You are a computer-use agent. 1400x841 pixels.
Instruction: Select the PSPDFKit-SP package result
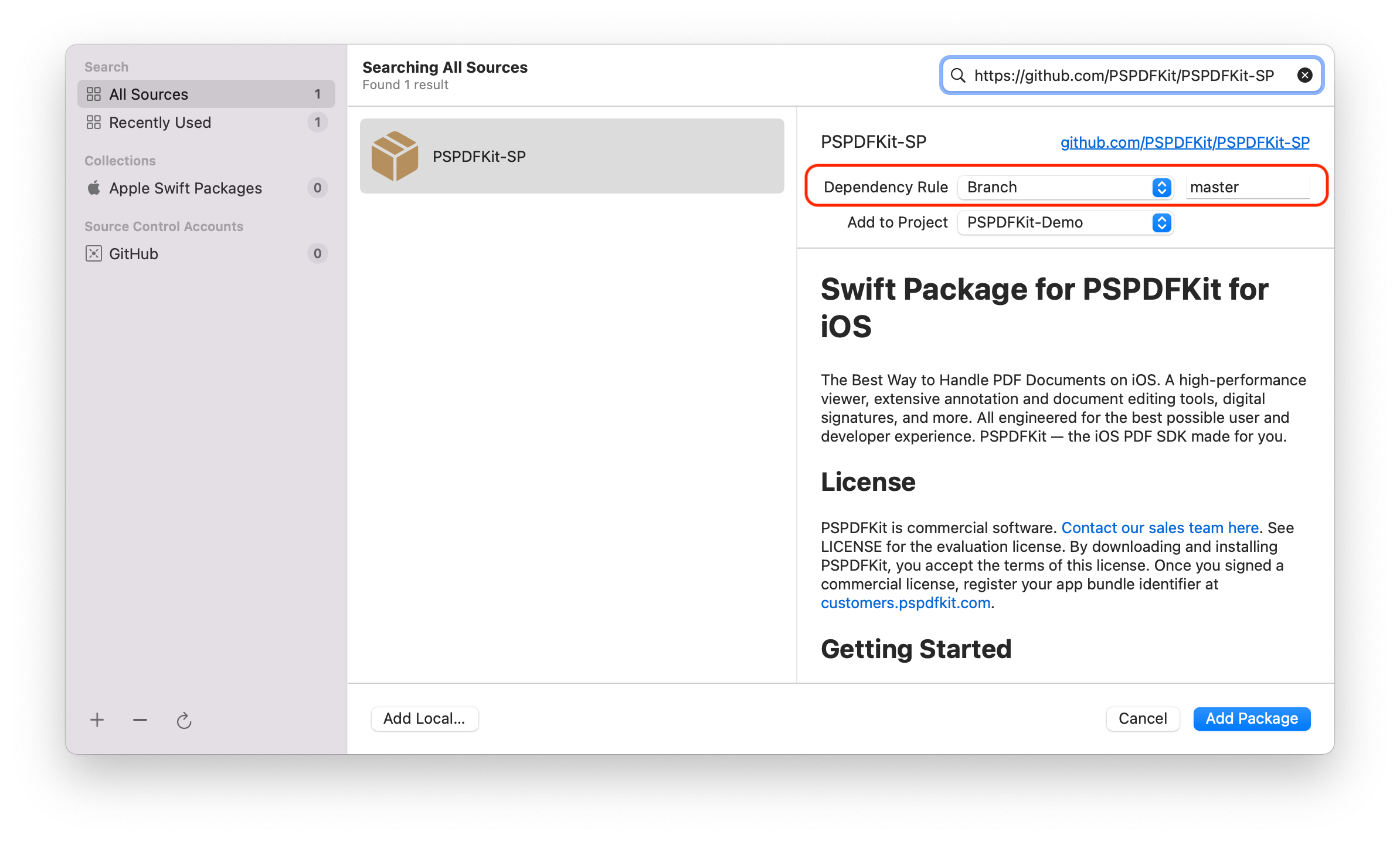coord(572,156)
